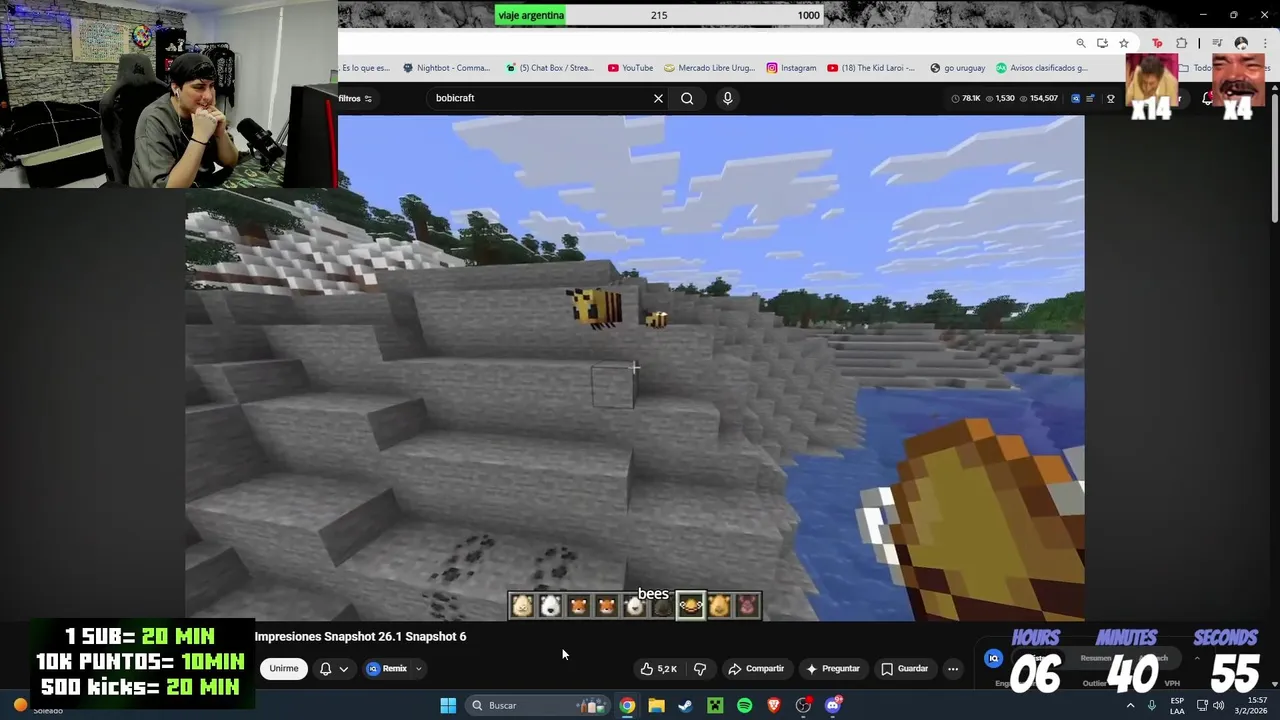This screenshot has height=720, width=1280.
Task: Dislike the video with thumbs-down
Action: click(700, 668)
